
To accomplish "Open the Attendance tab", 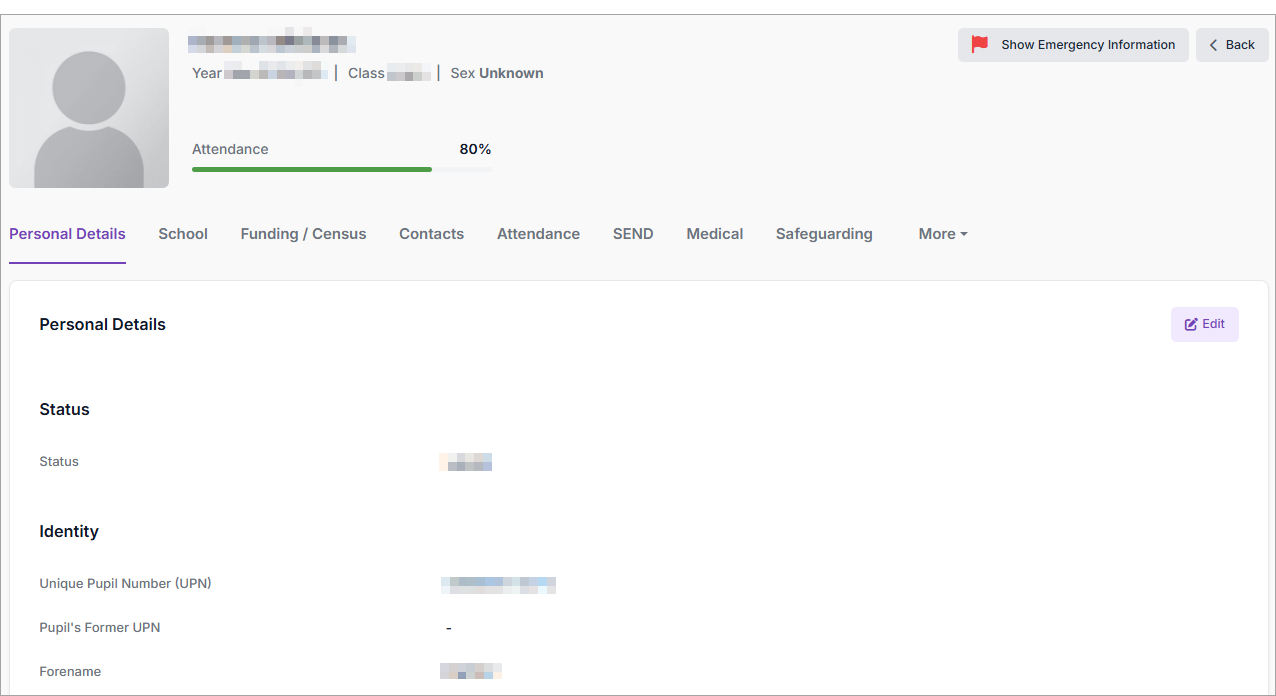I will coord(538,234).
